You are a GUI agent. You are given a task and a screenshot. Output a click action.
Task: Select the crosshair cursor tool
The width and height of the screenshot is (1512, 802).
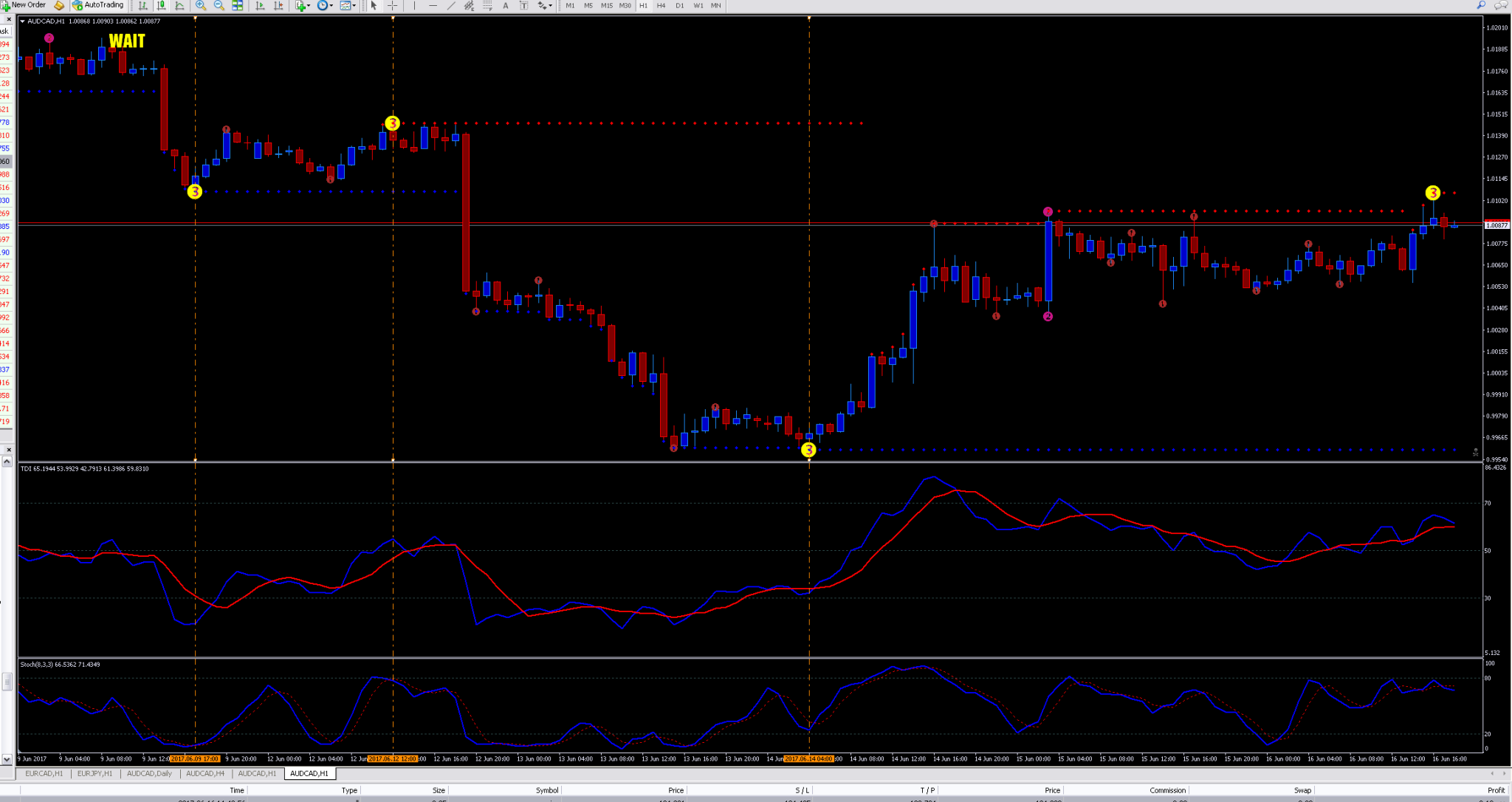click(393, 5)
